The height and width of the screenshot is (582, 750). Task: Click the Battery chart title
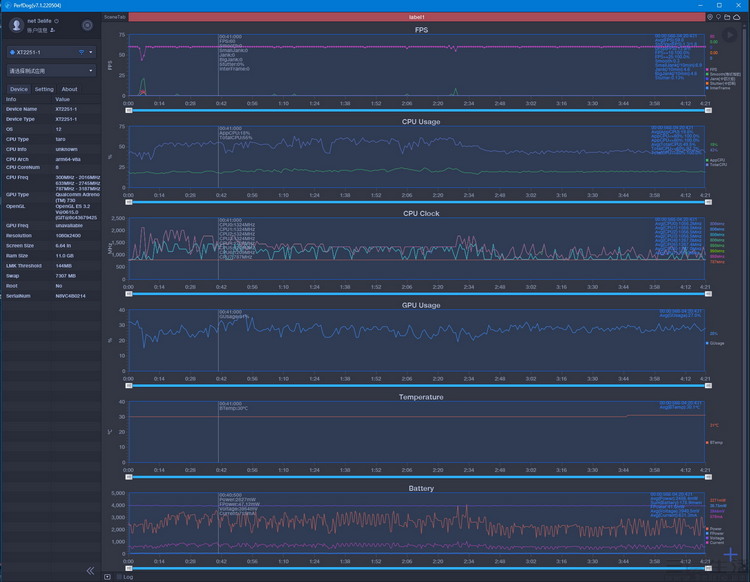point(421,488)
